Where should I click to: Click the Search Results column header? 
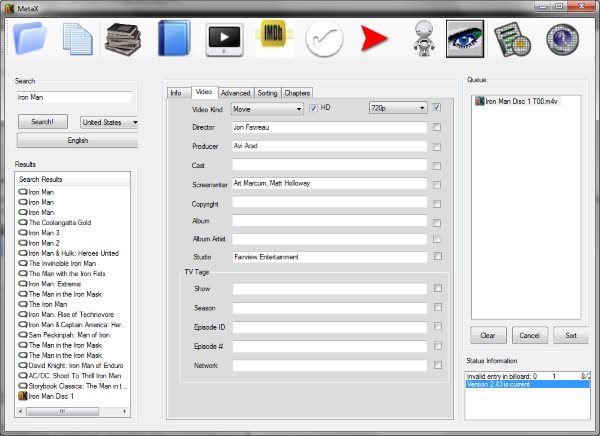pos(73,179)
